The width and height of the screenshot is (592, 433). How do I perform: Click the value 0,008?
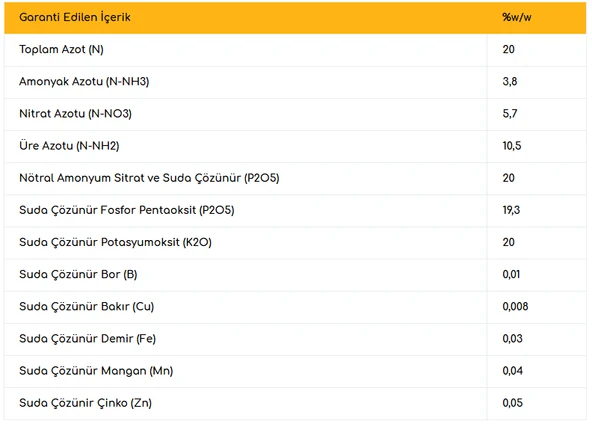(x=515, y=306)
